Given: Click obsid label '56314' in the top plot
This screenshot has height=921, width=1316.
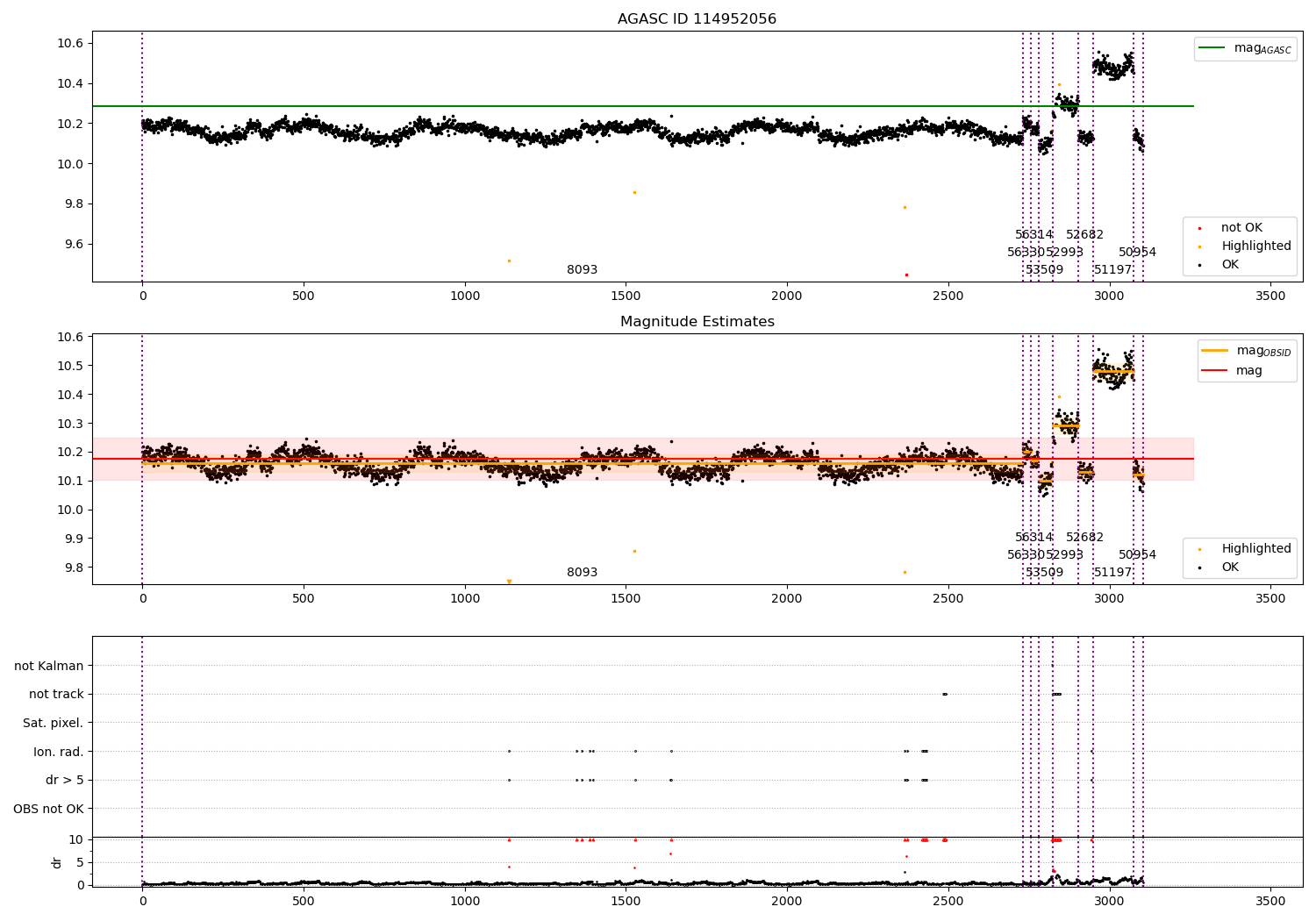Looking at the screenshot, I should (x=1033, y=235).
